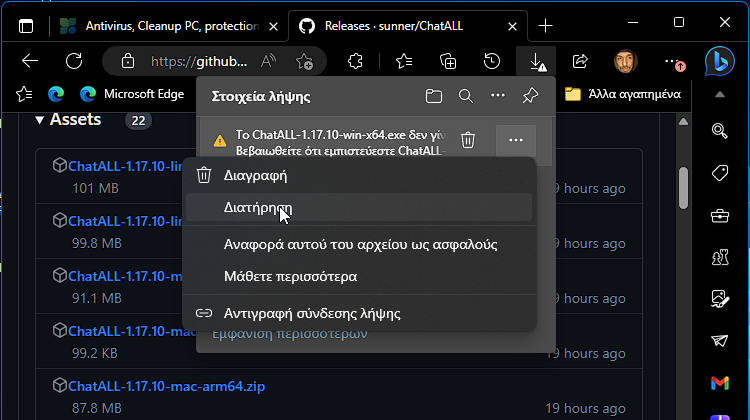This screenshot has width=750, height=420.
Task: Open downloads folder icon in panel
Action: [x=434, y=96]
